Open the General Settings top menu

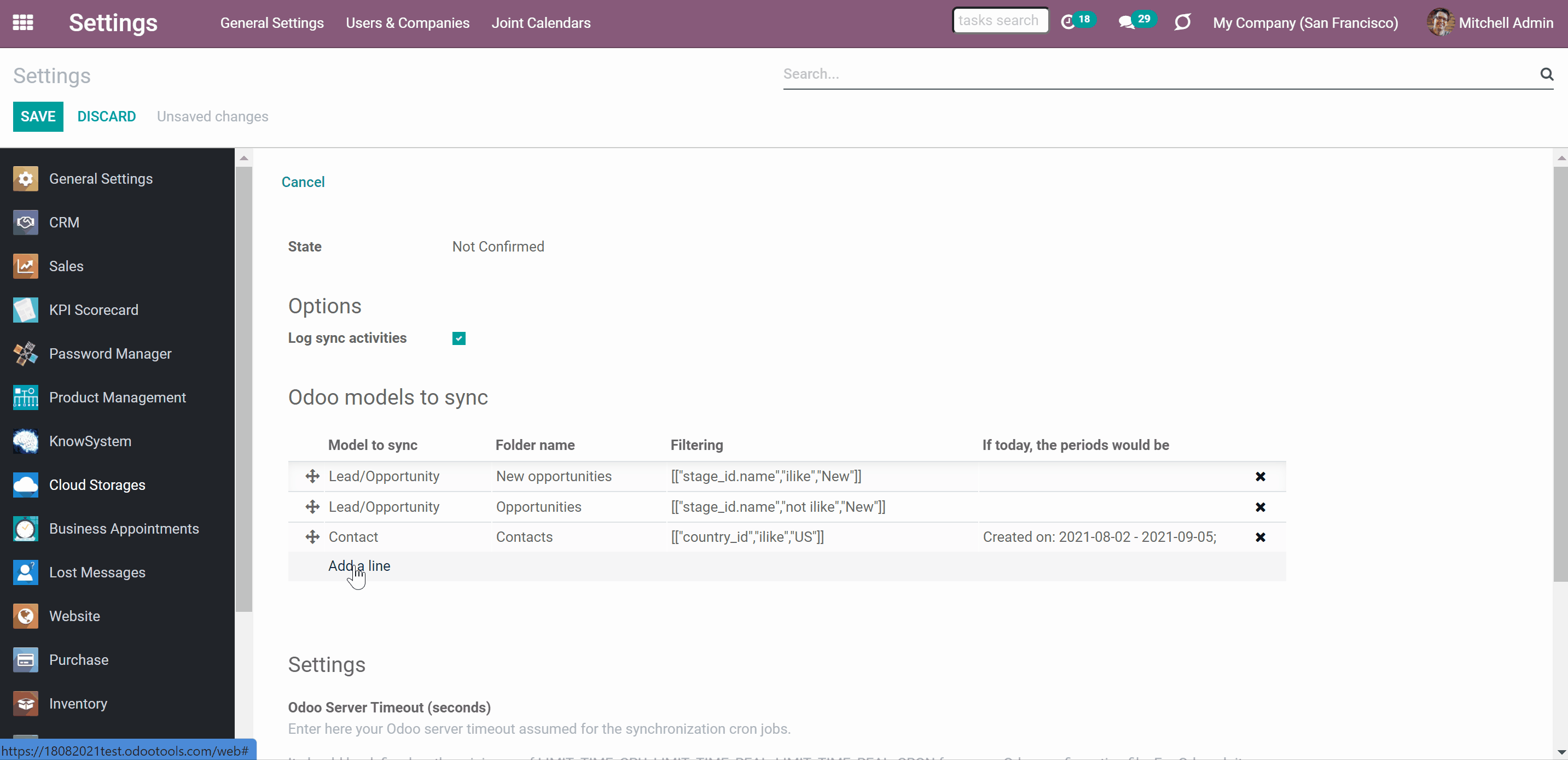[x=272, y=22]
